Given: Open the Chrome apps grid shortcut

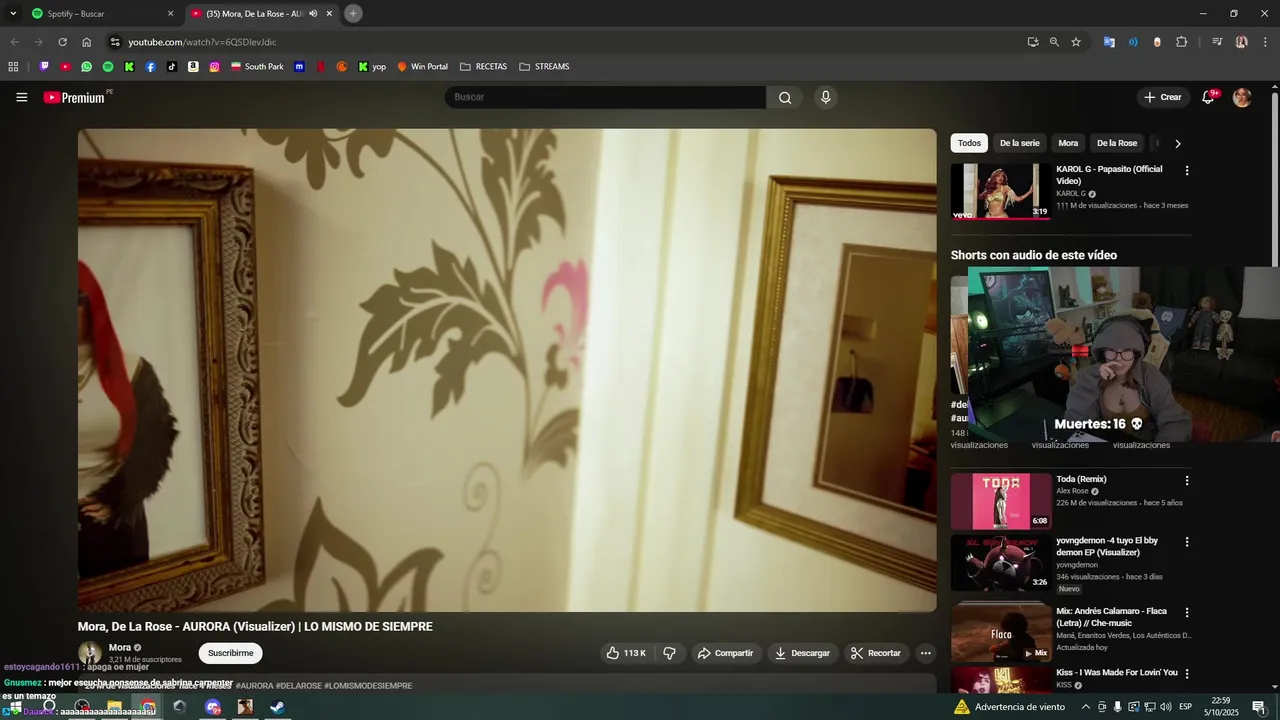Looking at the screenshot, I should click(x=13, y=67).
